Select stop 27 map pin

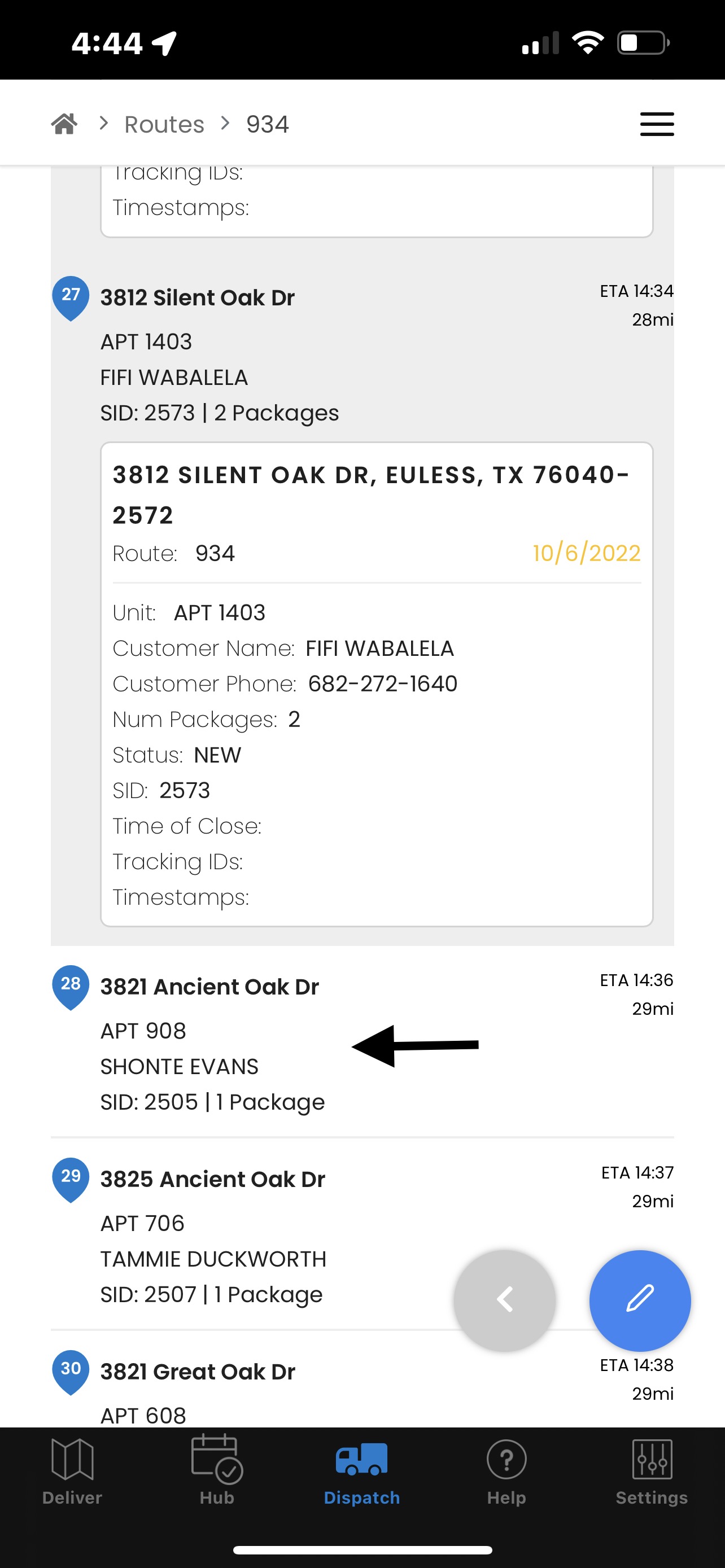pyautogui.click(x=71, y=298)
